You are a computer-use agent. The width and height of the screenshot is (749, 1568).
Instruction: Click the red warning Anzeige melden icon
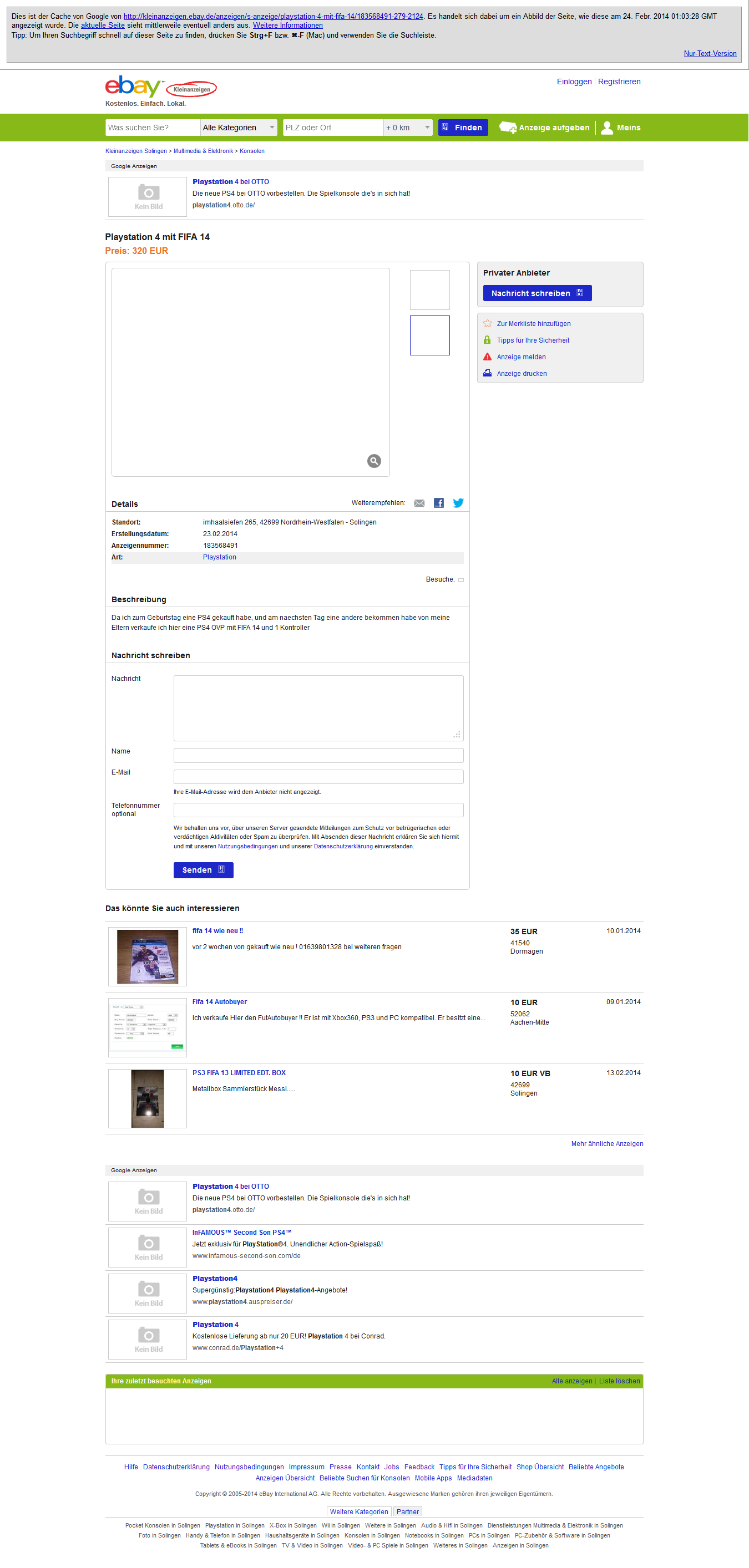coord(487,357)
